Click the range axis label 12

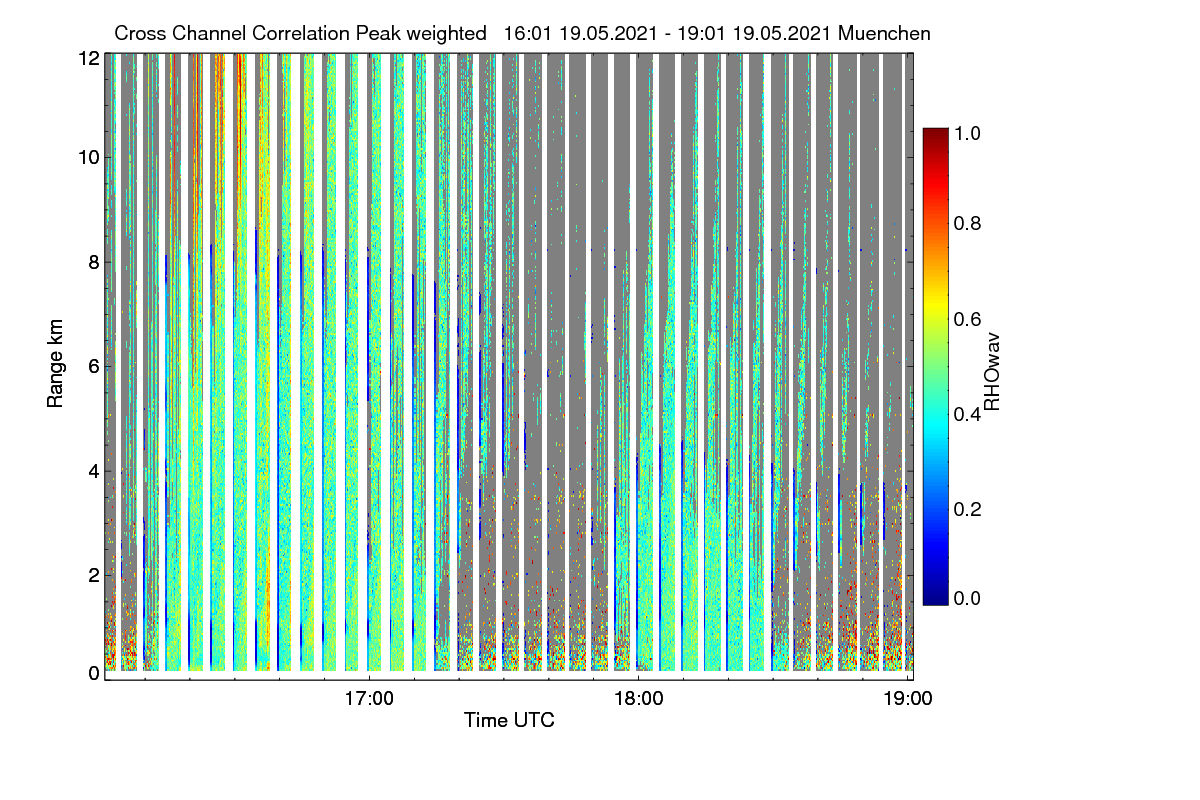(x=88, y=58)
